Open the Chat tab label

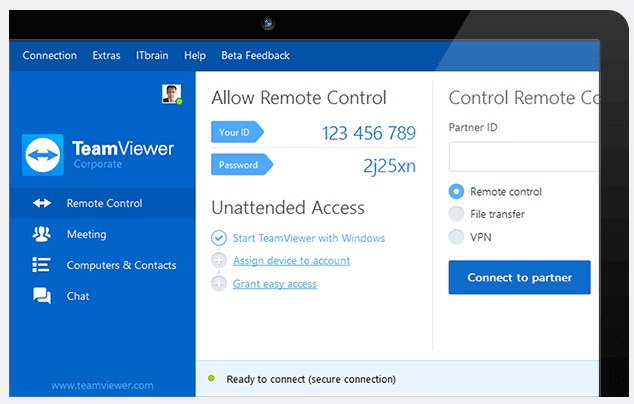pos(78,296)
